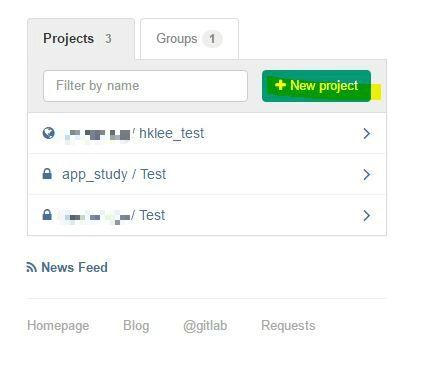Click the globe icon beside hklee_test
The height and width of the screenshot is (387, 424).
click(x=49, y=133)
